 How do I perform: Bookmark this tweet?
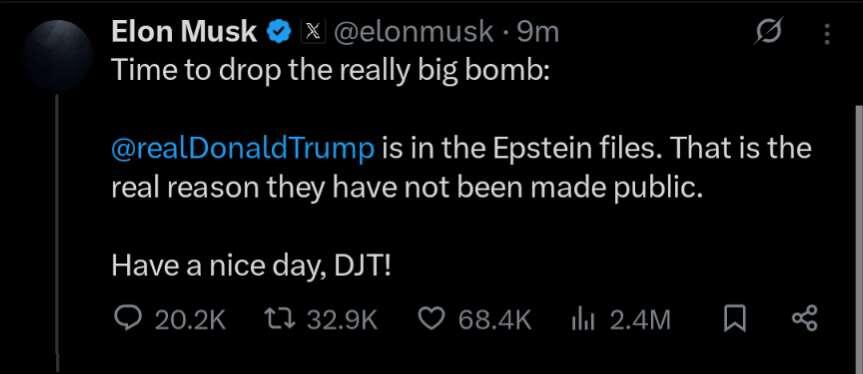pos(735,320)
